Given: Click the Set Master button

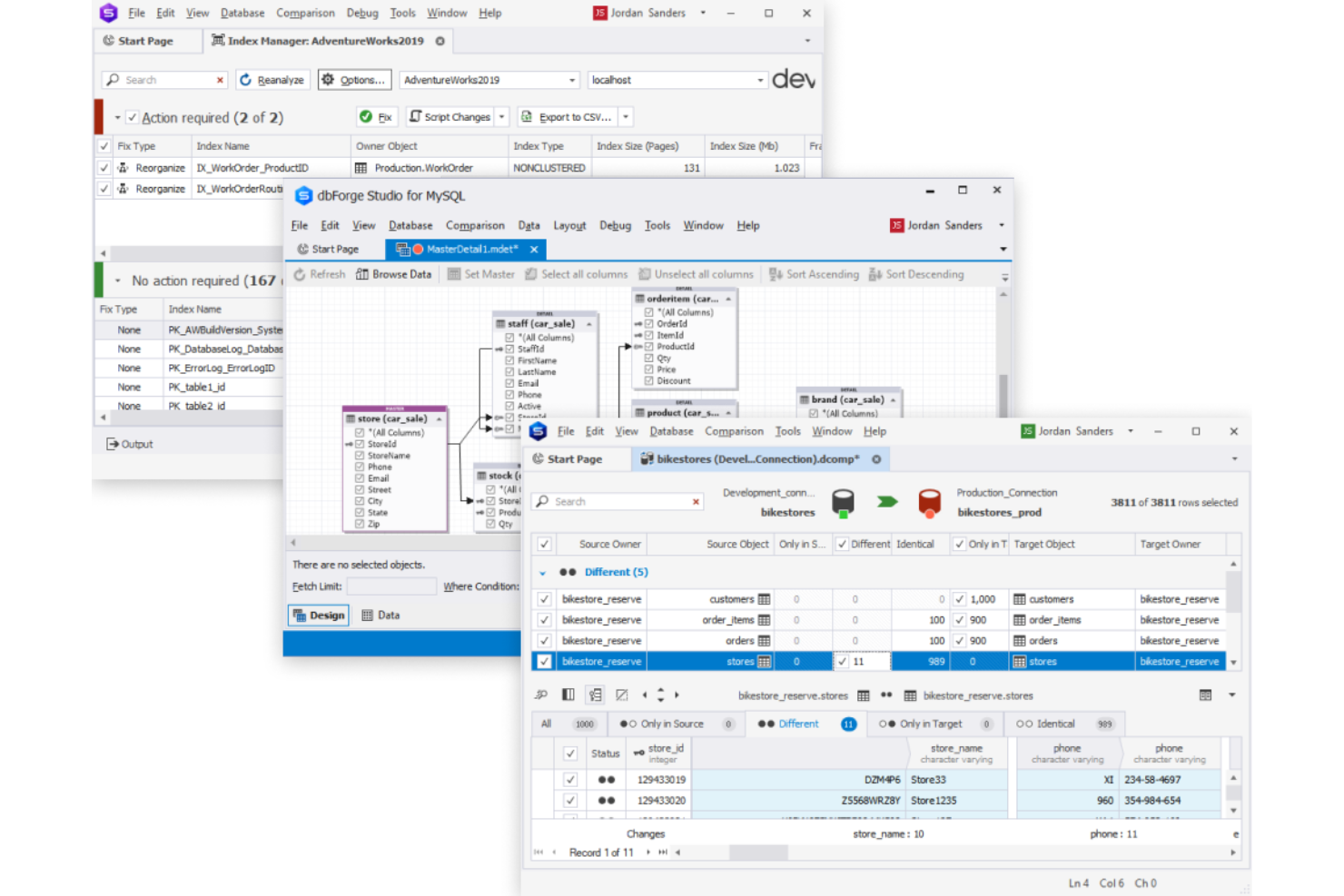Looking at the screenshot, I should (x=480, y=273).
